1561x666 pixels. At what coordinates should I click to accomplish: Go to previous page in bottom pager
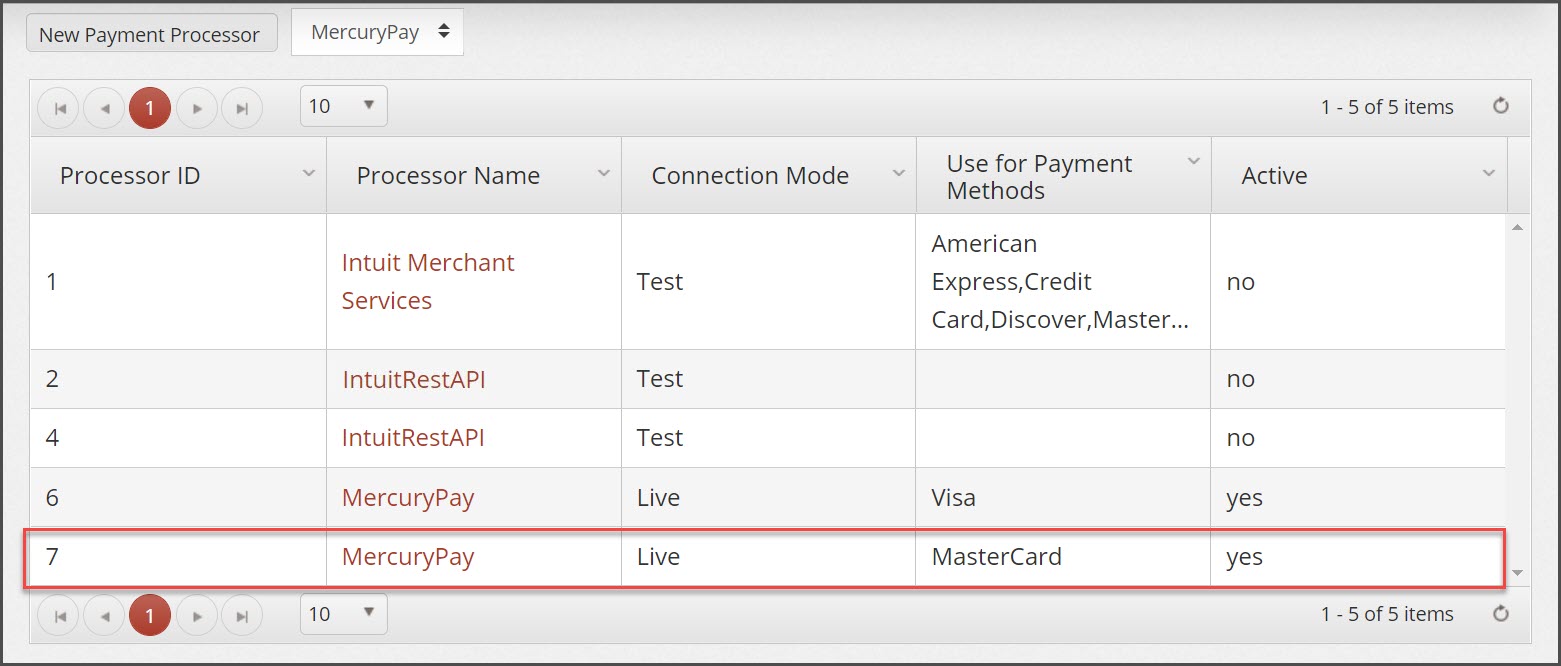tap(104, 616)
